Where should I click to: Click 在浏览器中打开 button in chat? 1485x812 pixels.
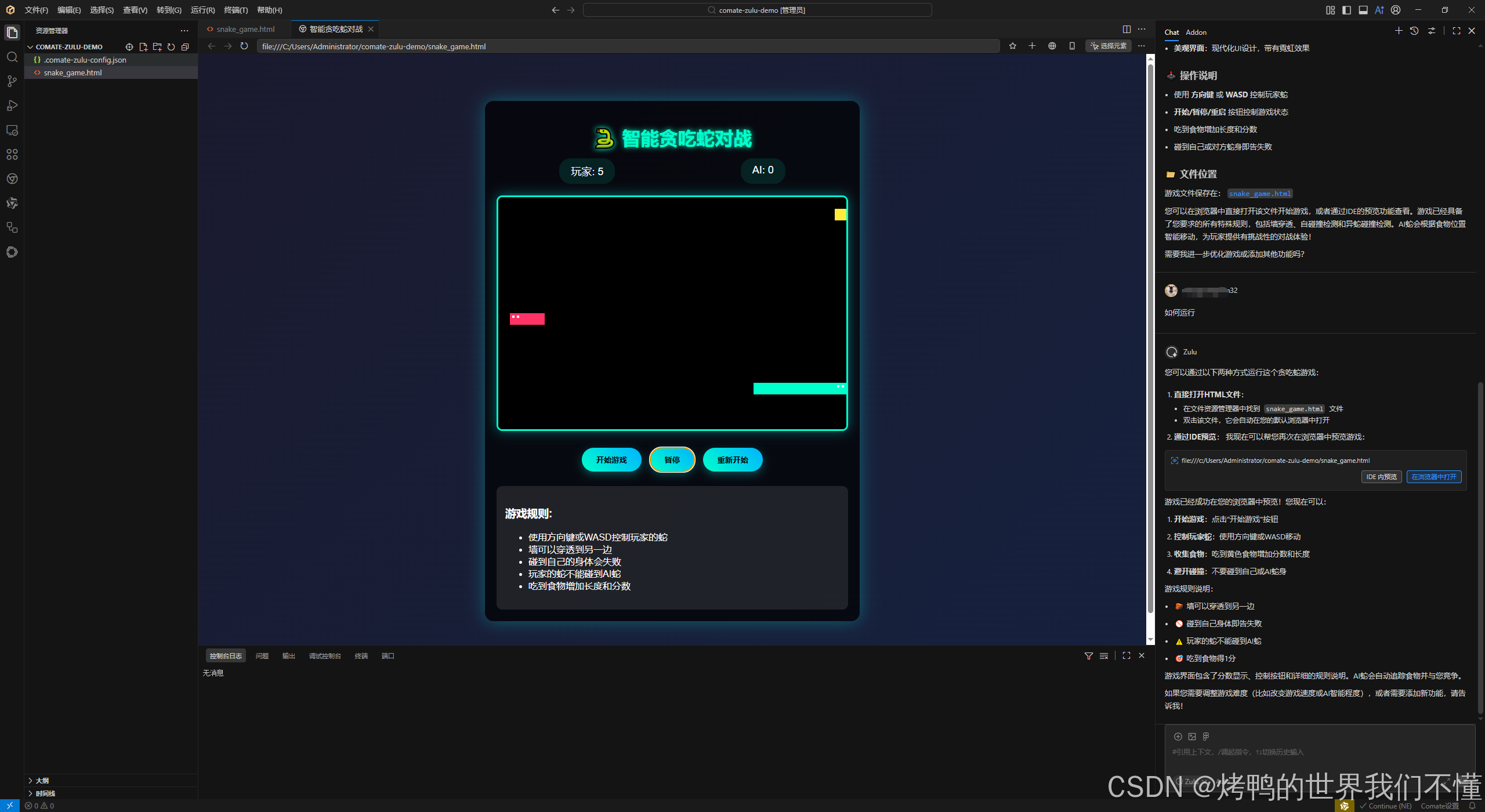[1433, 477]
